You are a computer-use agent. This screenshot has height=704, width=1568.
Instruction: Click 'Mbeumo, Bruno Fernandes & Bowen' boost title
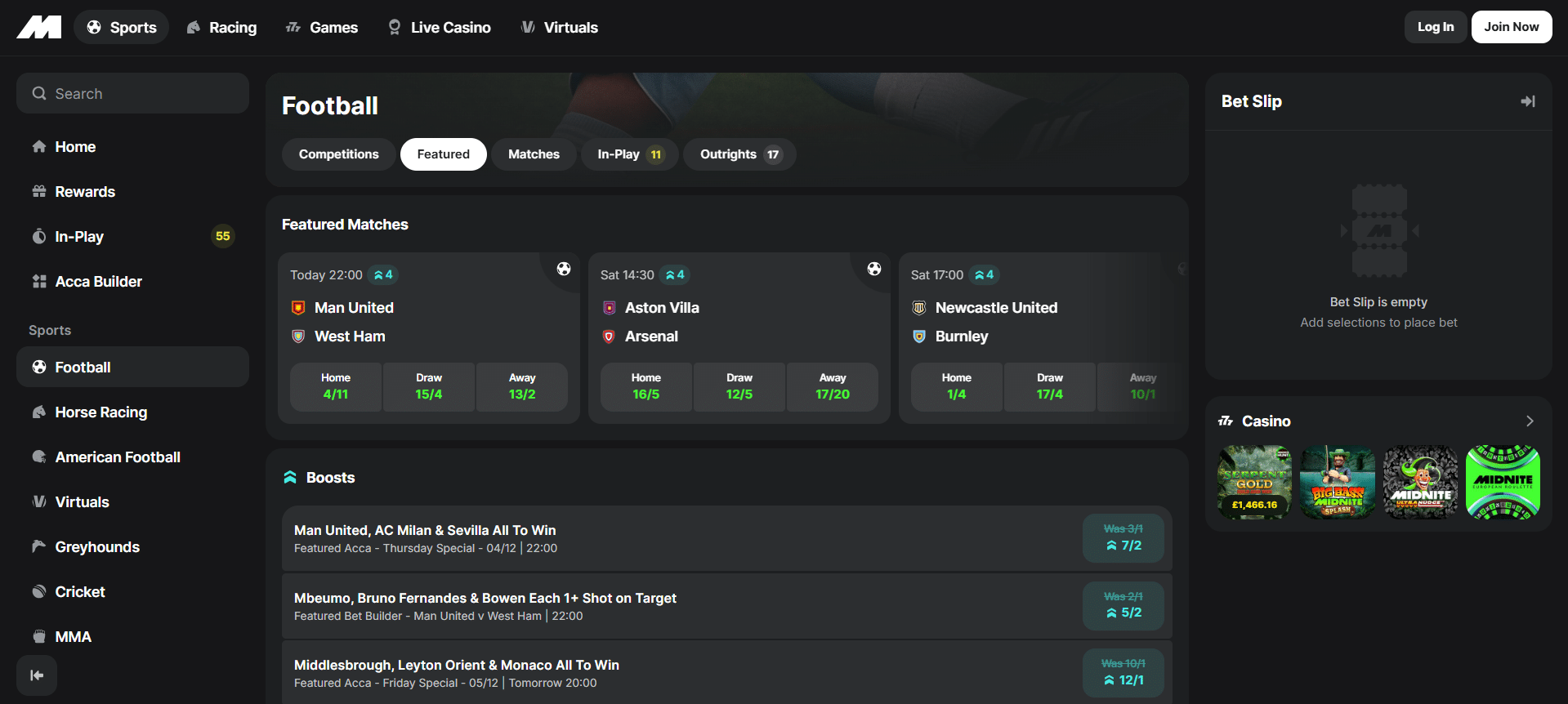[x=485, y=598]
